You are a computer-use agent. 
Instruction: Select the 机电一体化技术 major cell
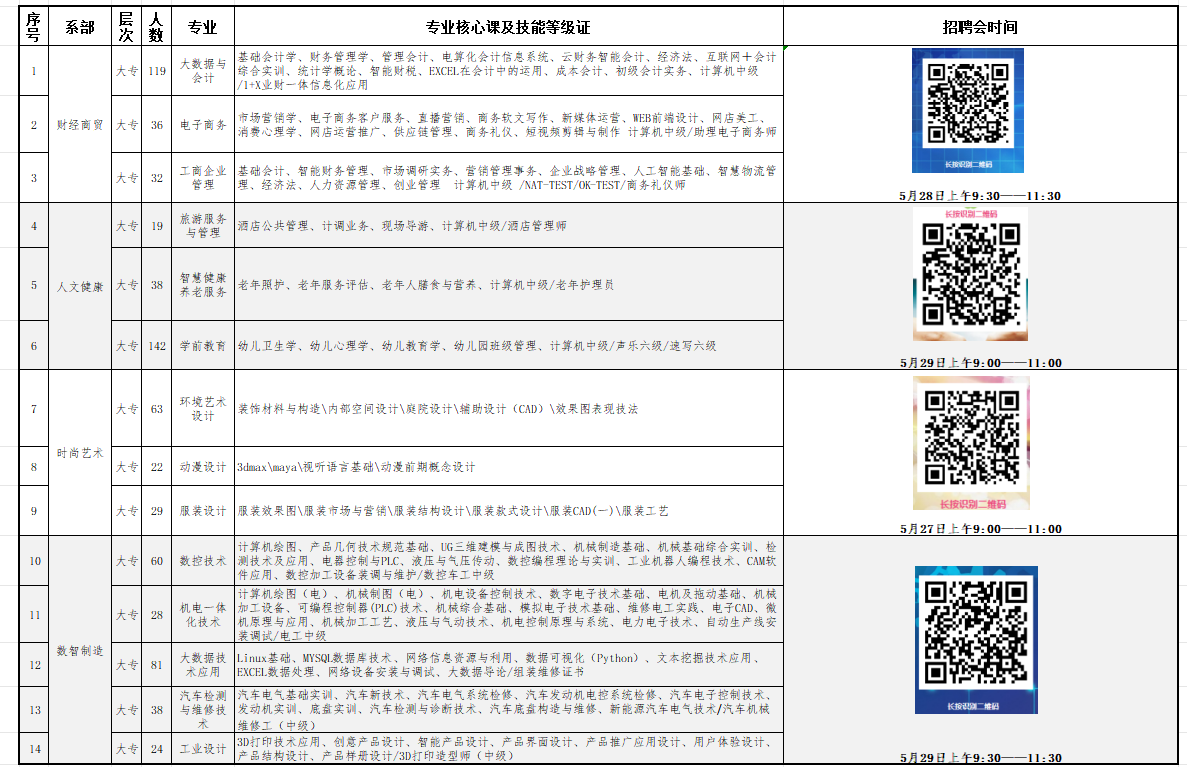tap(203, 615)
